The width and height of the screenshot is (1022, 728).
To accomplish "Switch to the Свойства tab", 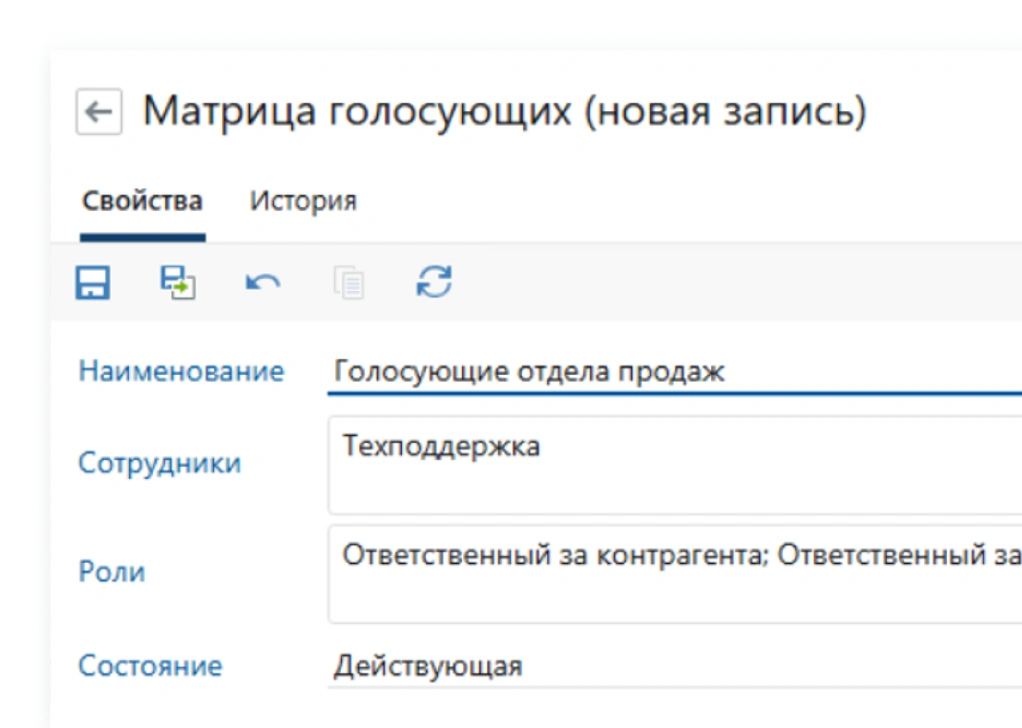I will pos(143,201).
